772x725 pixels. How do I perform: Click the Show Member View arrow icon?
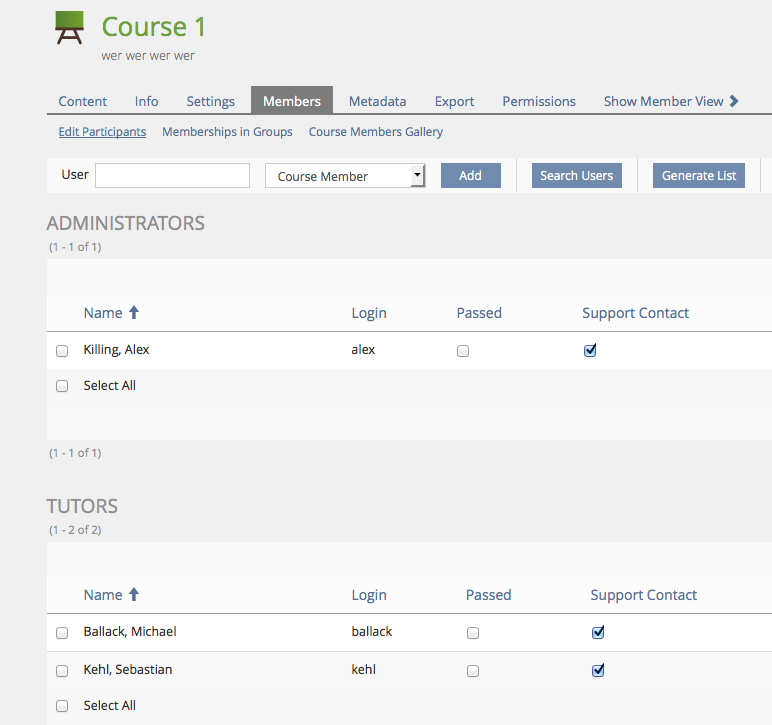(734, 101)
